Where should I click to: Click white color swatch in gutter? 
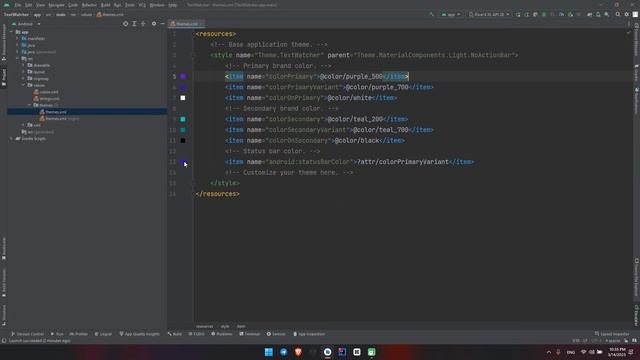coord(183,98)
